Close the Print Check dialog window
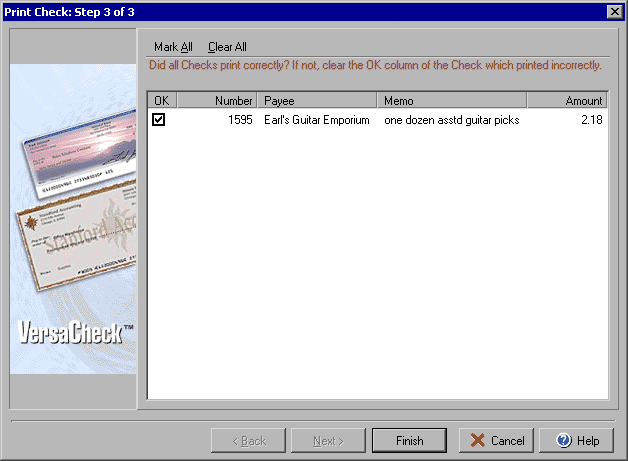The image size is (628, 461). pos(615,12)
